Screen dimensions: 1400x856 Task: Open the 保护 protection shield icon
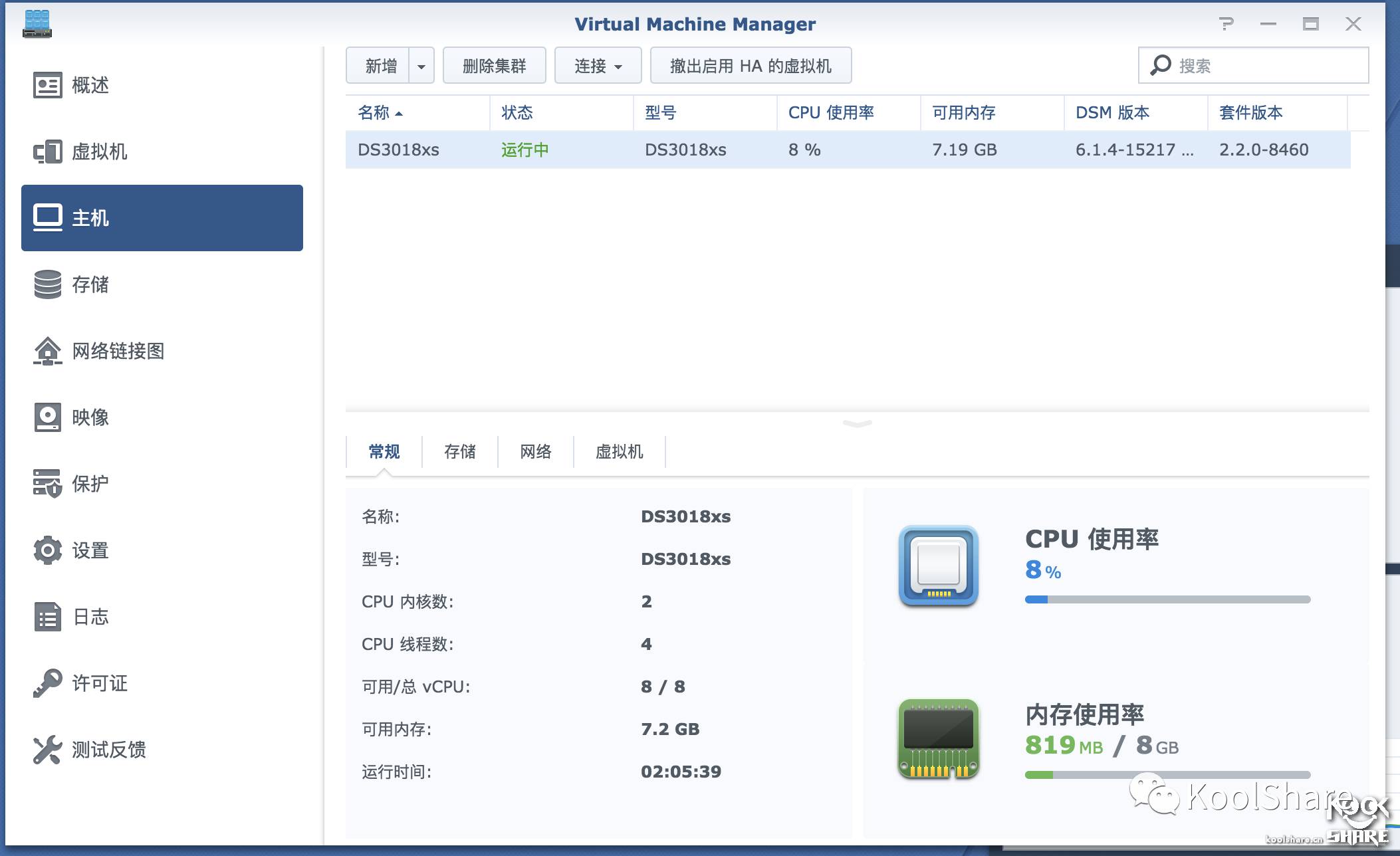(47, 484)
